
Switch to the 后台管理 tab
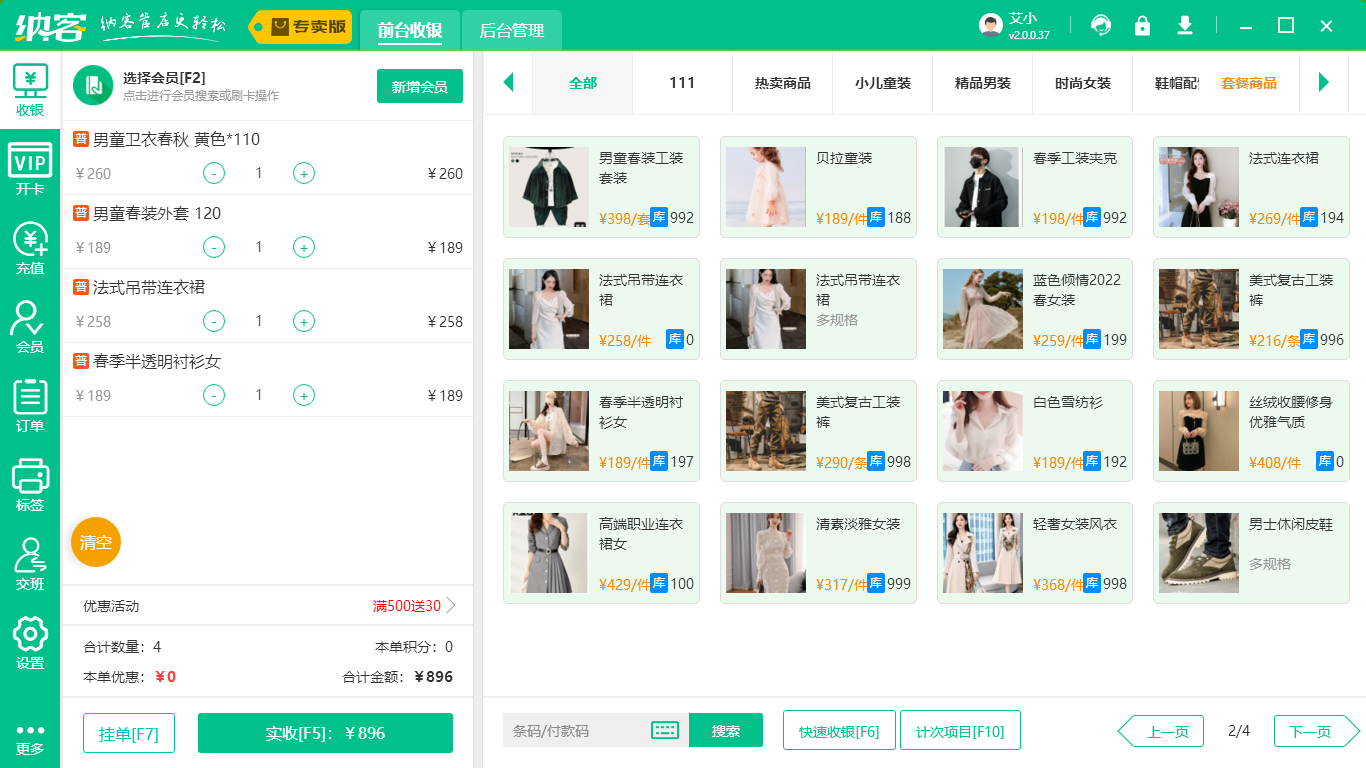[510, 31]
